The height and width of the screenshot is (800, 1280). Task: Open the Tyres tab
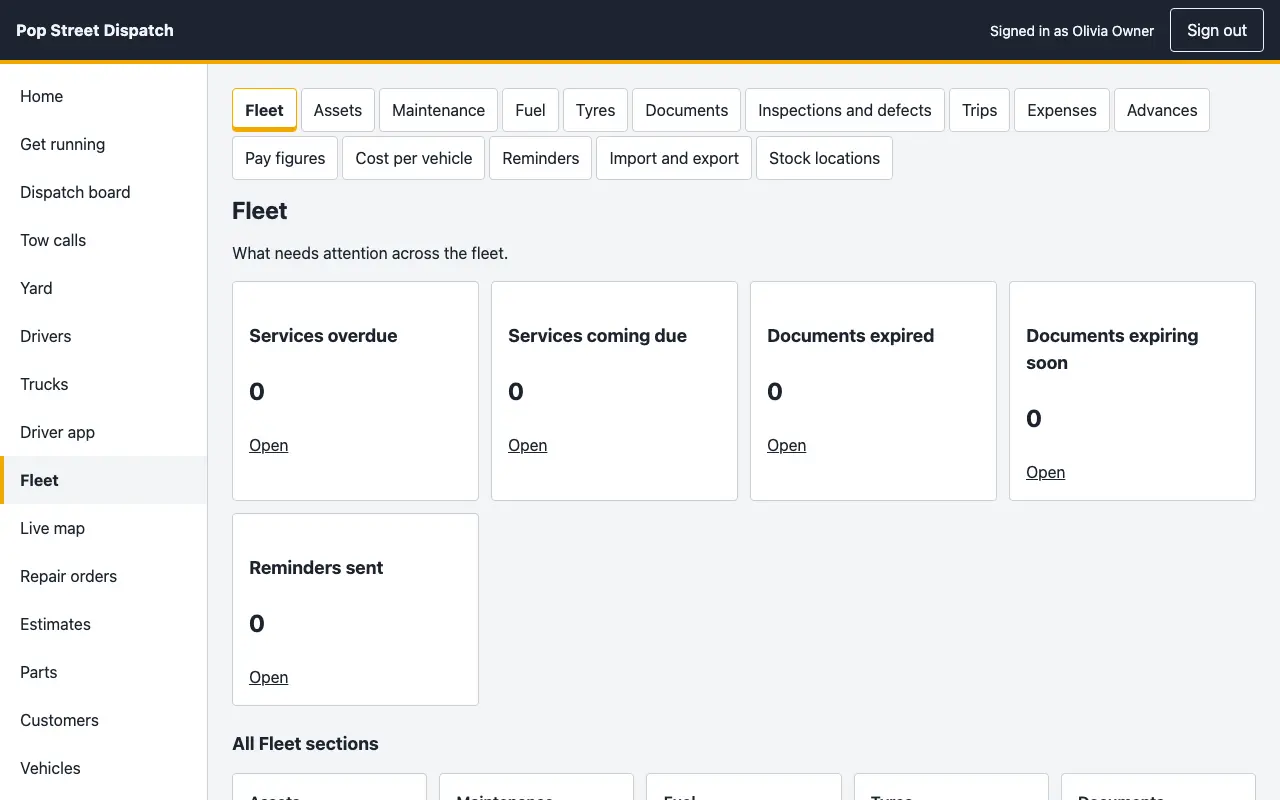click(595, 110)
